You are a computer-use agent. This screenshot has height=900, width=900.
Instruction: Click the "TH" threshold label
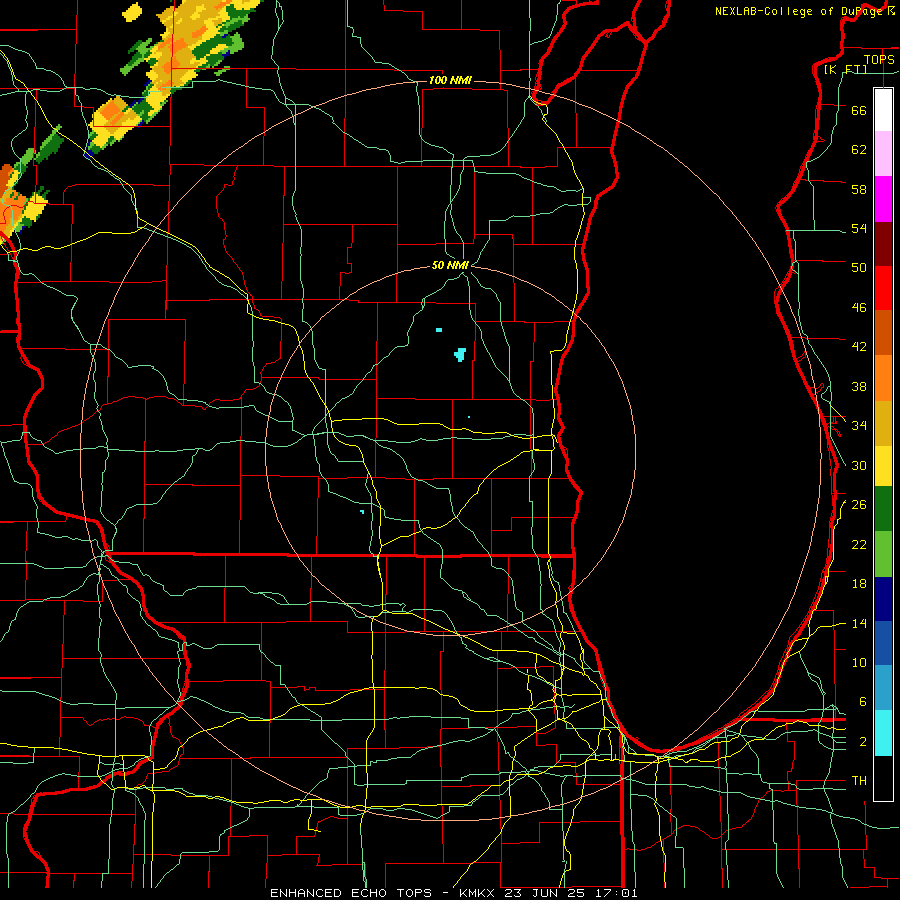(859, 781)
